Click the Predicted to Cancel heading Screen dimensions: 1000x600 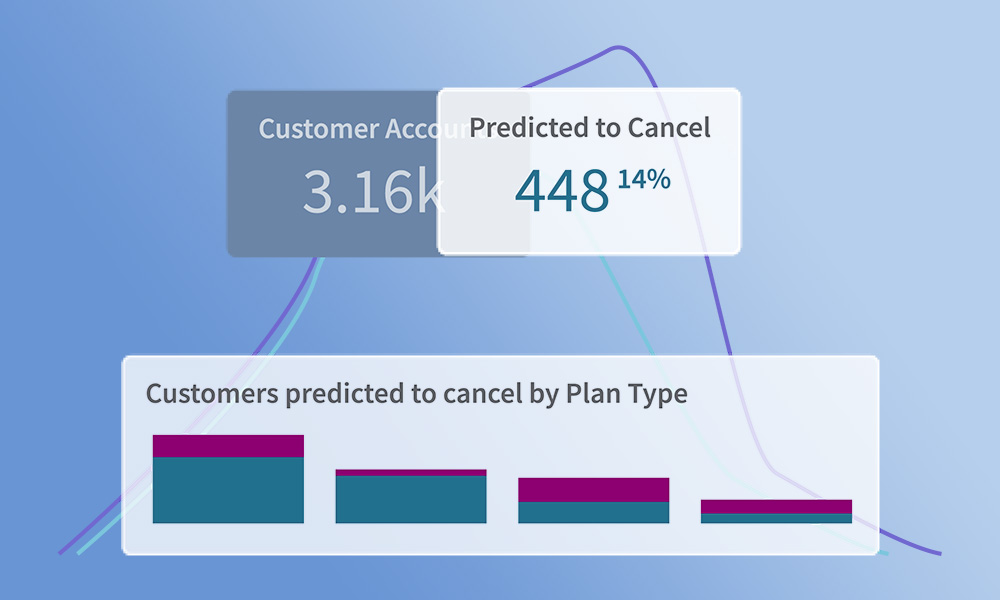tap(590, 128)
